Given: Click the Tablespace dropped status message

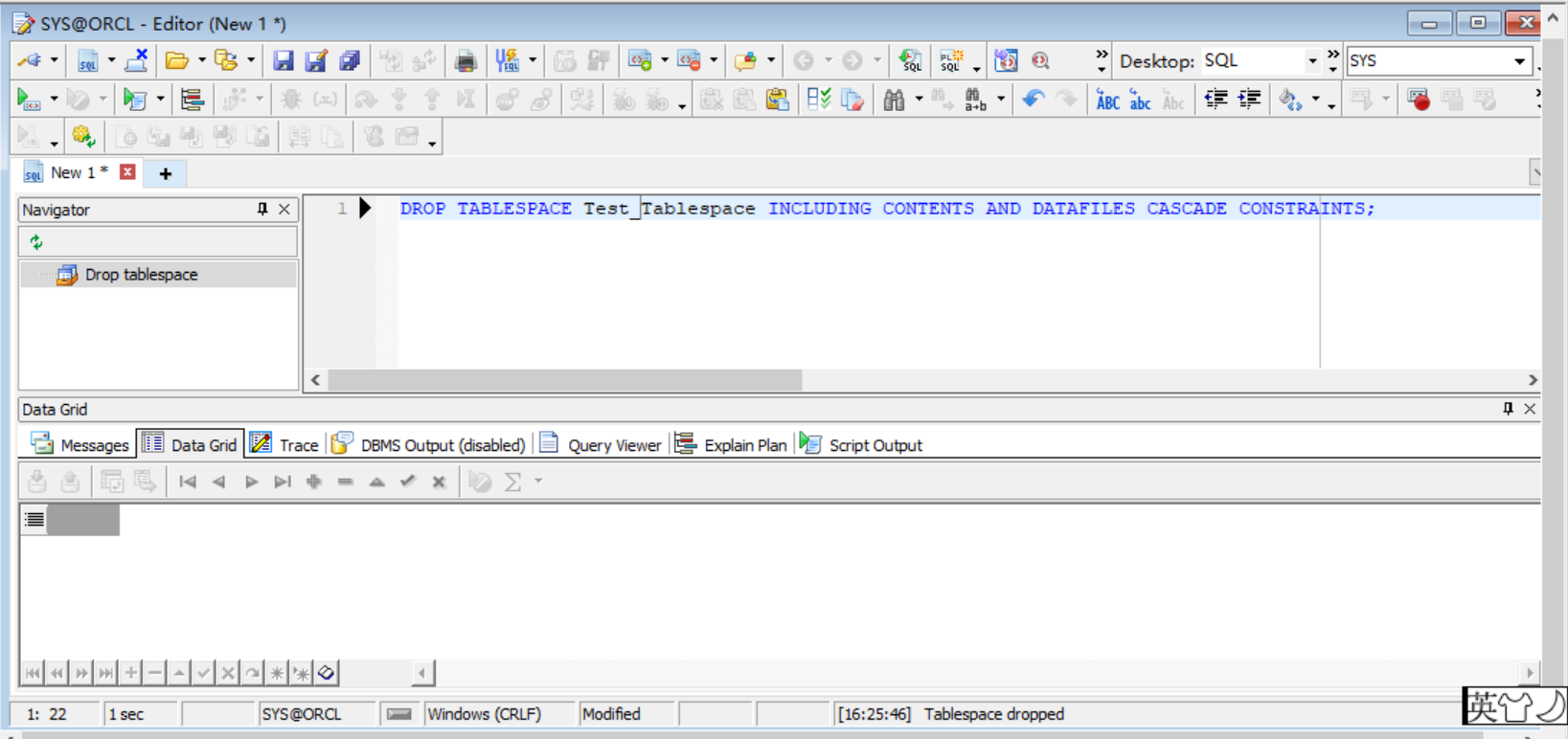Looking at the screenshot, I should tap(994, 714).
